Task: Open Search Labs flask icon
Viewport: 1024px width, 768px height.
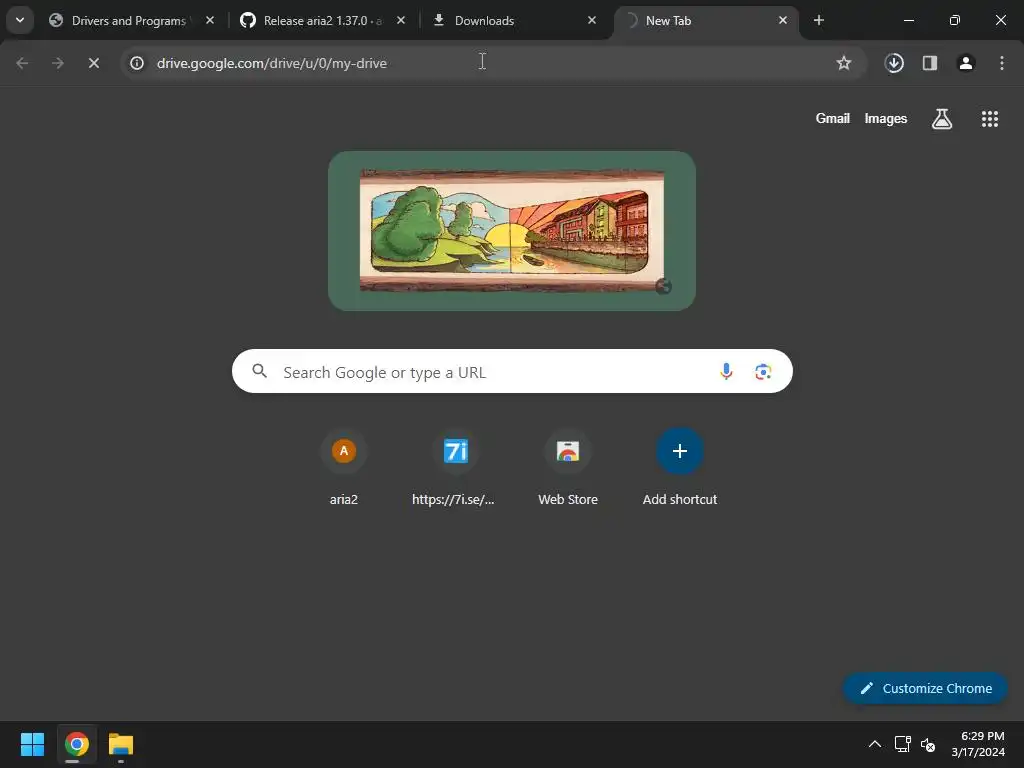Action: 942,119
